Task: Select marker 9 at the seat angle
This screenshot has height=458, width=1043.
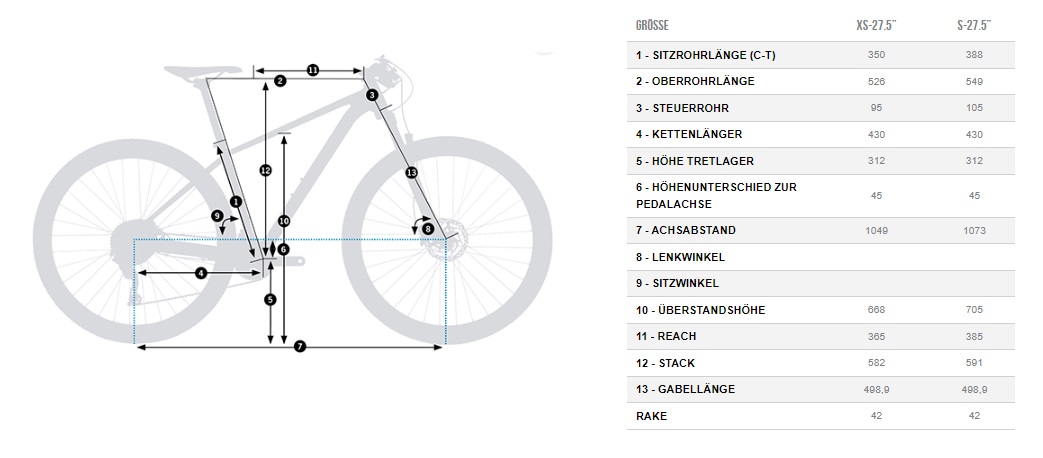Action: (x=217, y=215)
